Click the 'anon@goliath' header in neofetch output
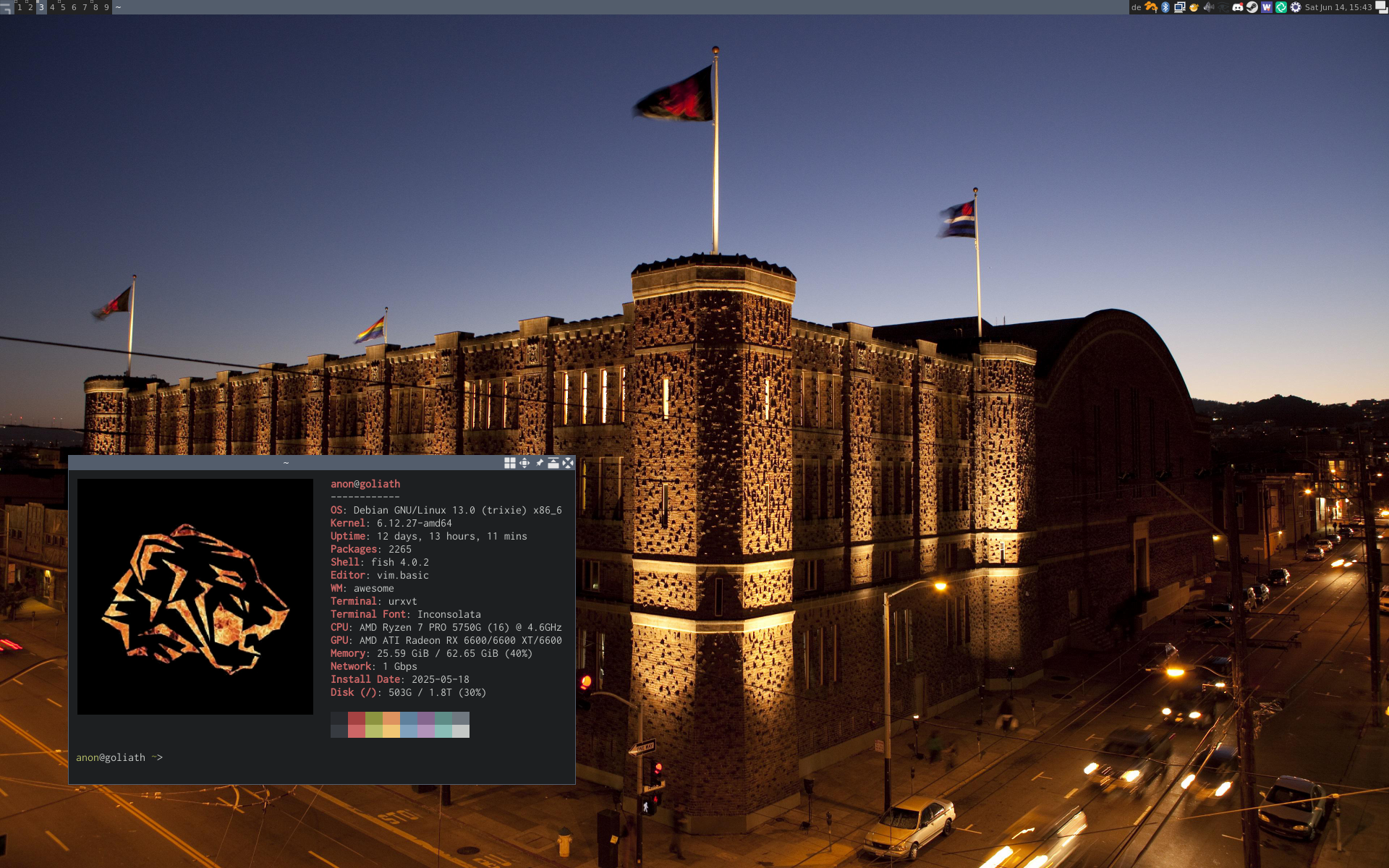This screenshot has width=1389, height=868. 365,484
